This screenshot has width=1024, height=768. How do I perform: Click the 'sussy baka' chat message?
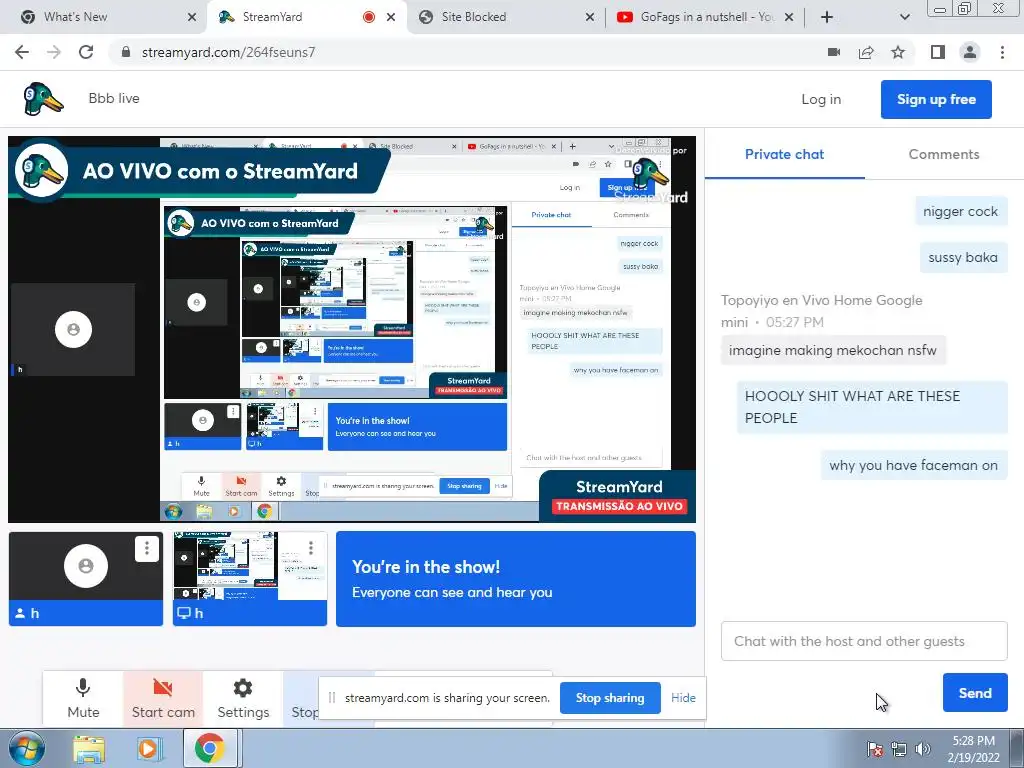(x=963, y=257)
